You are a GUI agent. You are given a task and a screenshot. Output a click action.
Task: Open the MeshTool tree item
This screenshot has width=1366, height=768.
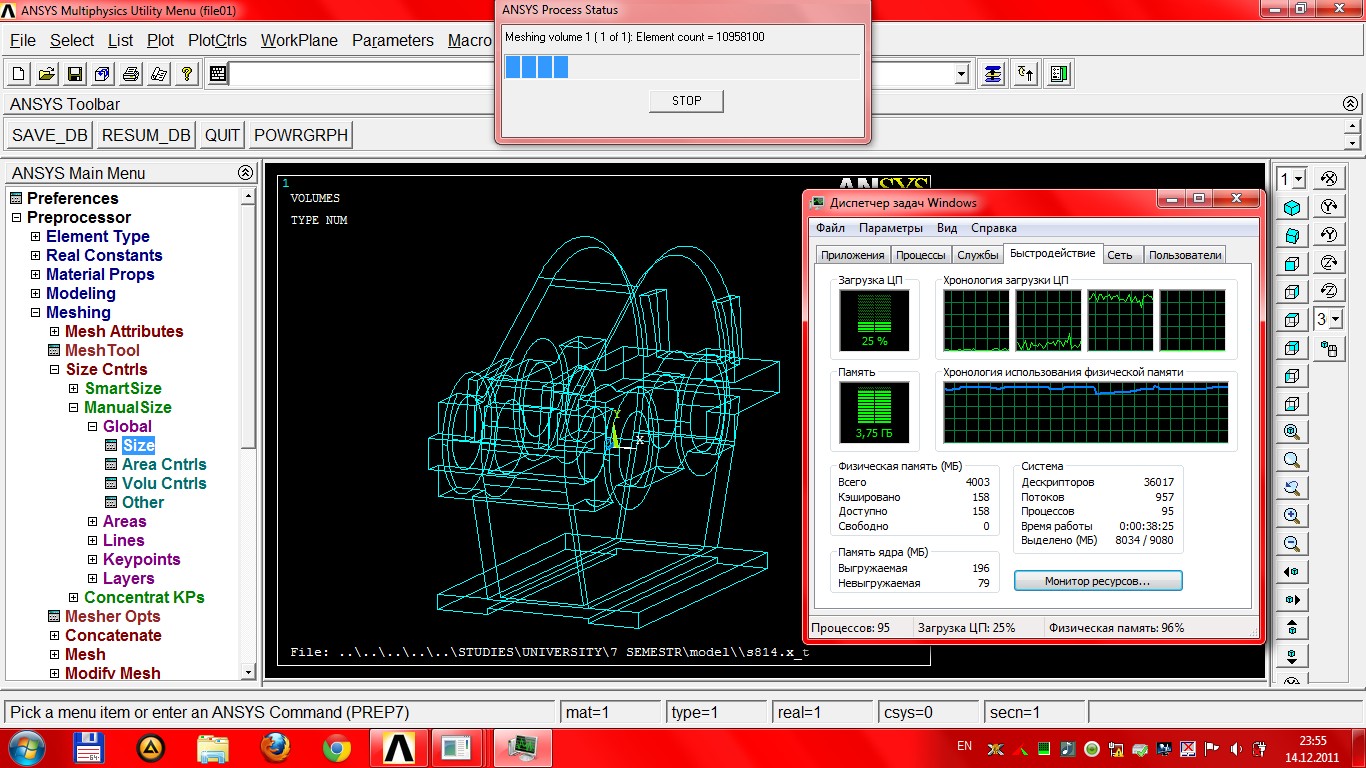pos(102,351)
